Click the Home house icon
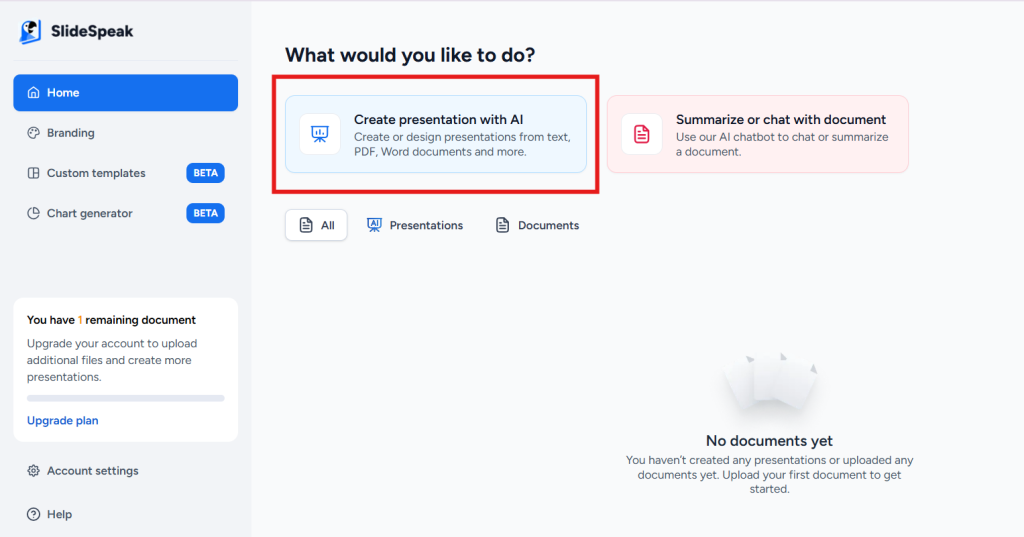Screen dimensions: 1024x537 tap(33, 93)
